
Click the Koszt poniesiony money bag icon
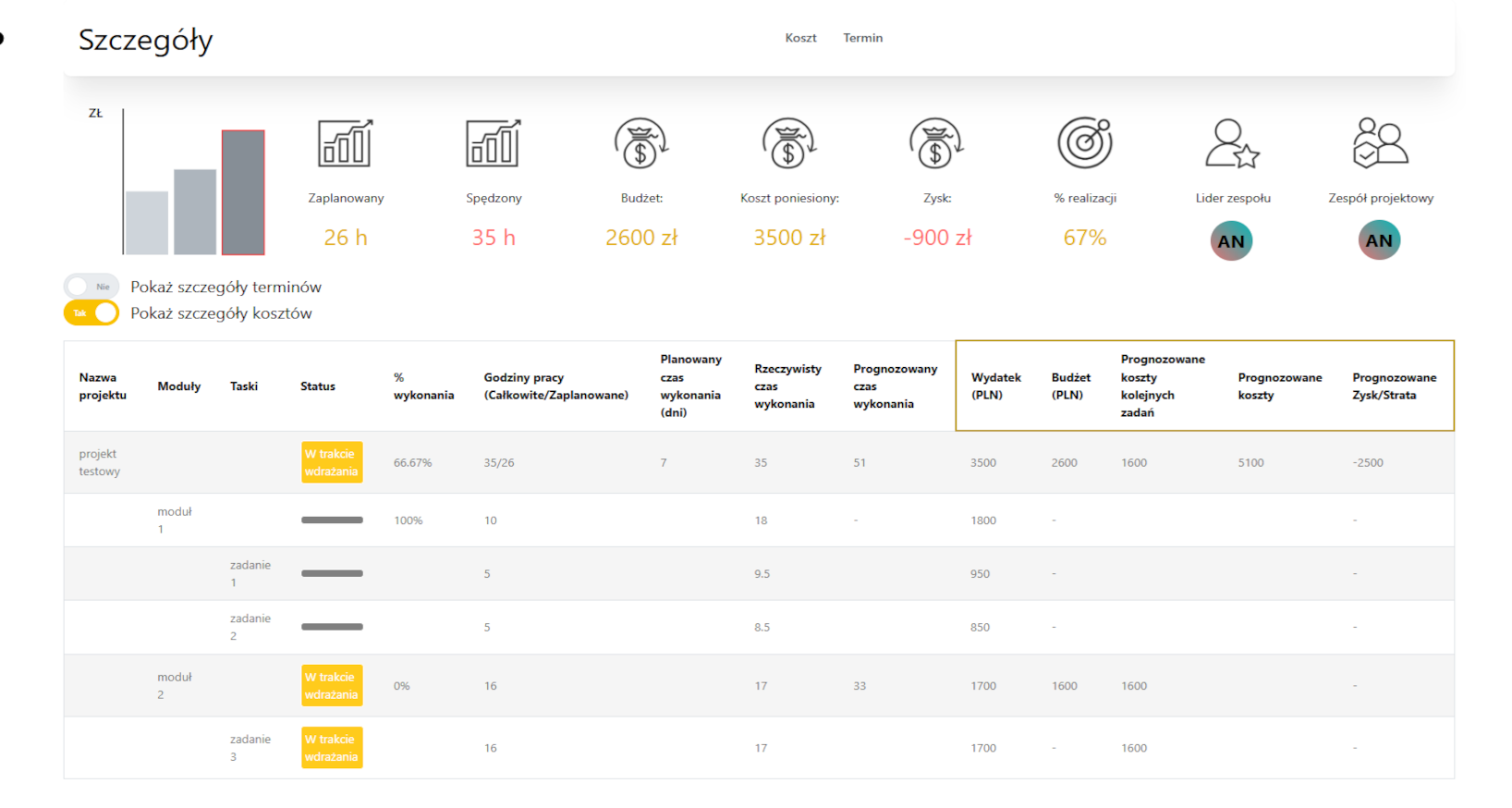[789, 143]
